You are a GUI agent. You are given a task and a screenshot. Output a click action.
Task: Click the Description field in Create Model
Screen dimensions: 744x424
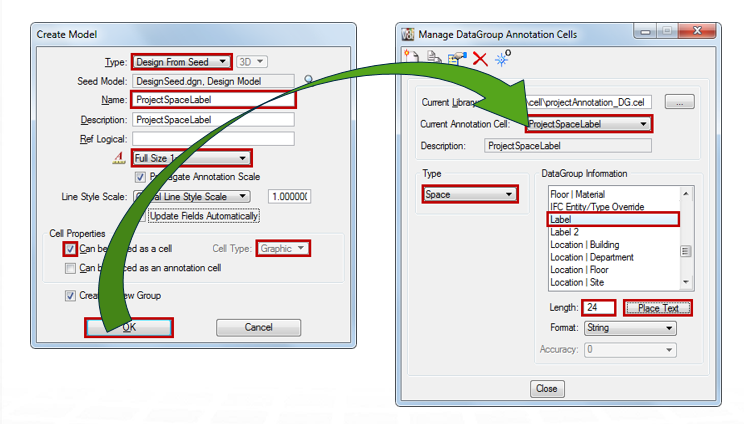tap(213, 120)
